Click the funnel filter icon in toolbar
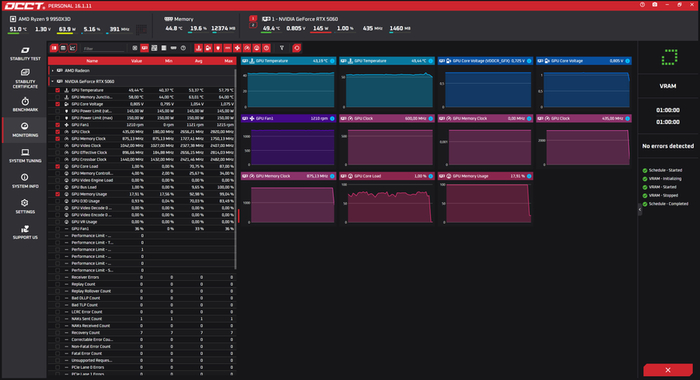700x380 pixels. coord(282,48)
